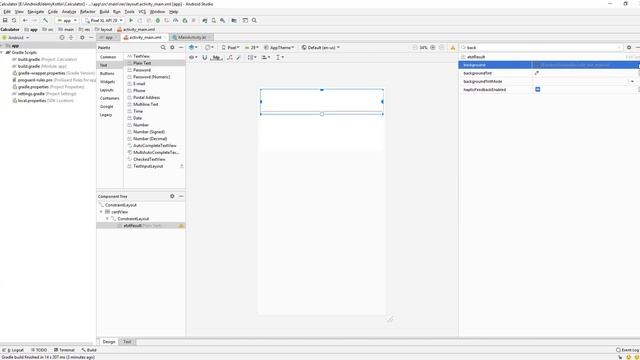Click the Infer Constraints wand icon
The image size is (640, 360).
(x=239, y=58)
